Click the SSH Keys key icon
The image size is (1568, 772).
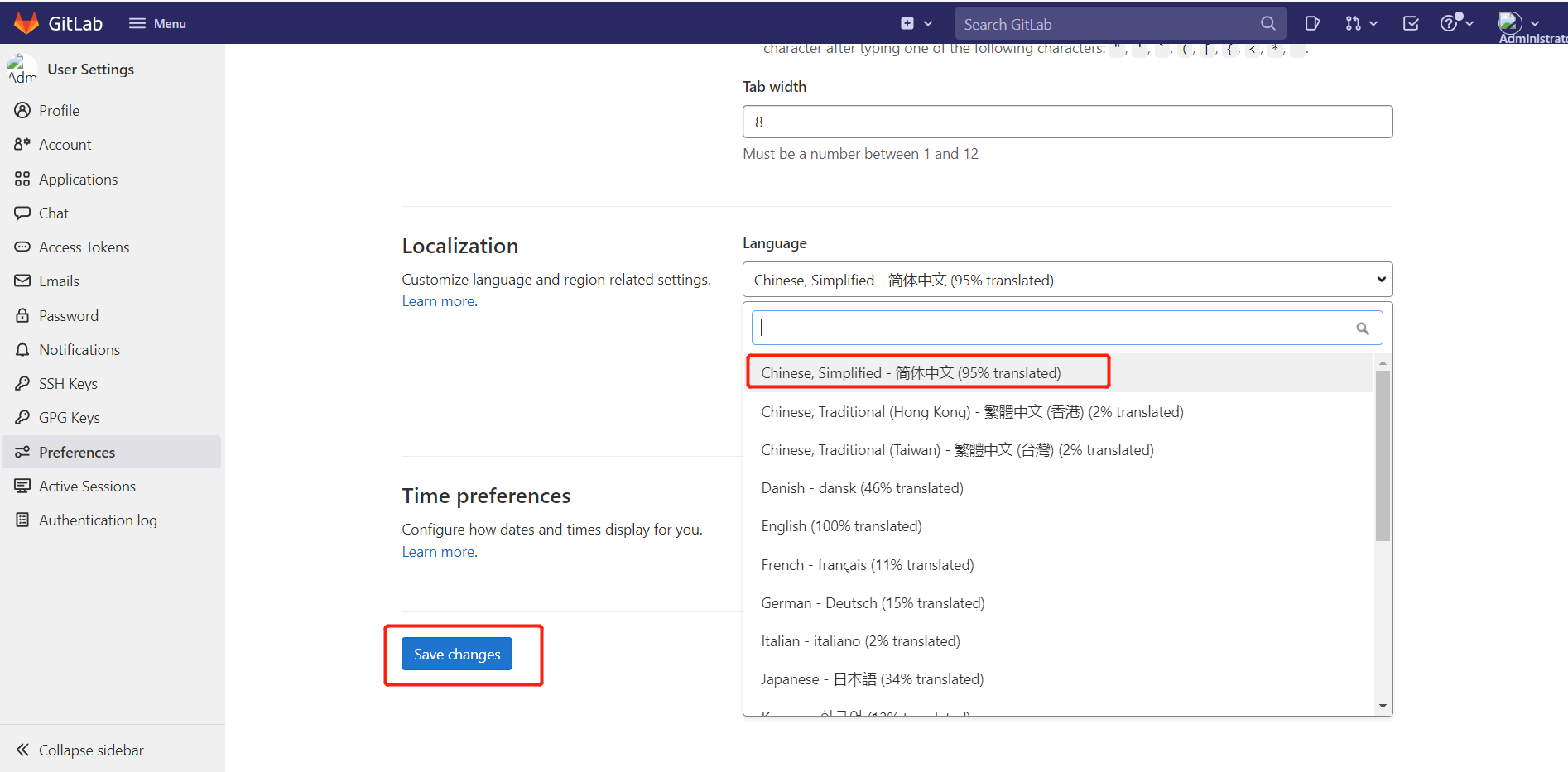pyautogui.click(x=22, y=383)
